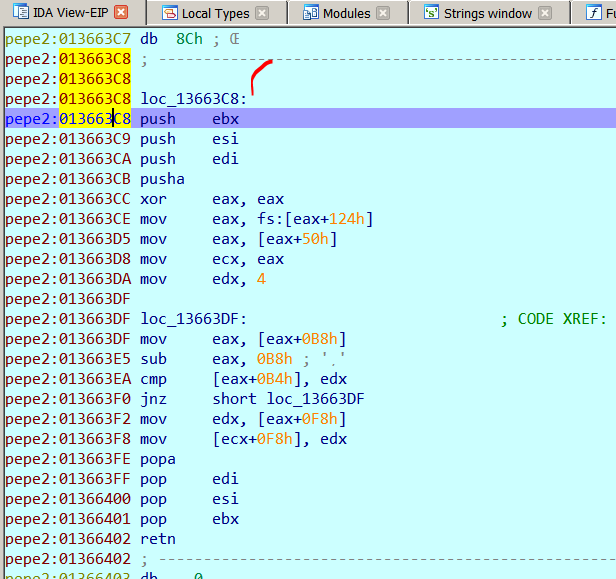Close the IDA View-EIP tab
616x579 pixels.
tap(120, 13)
